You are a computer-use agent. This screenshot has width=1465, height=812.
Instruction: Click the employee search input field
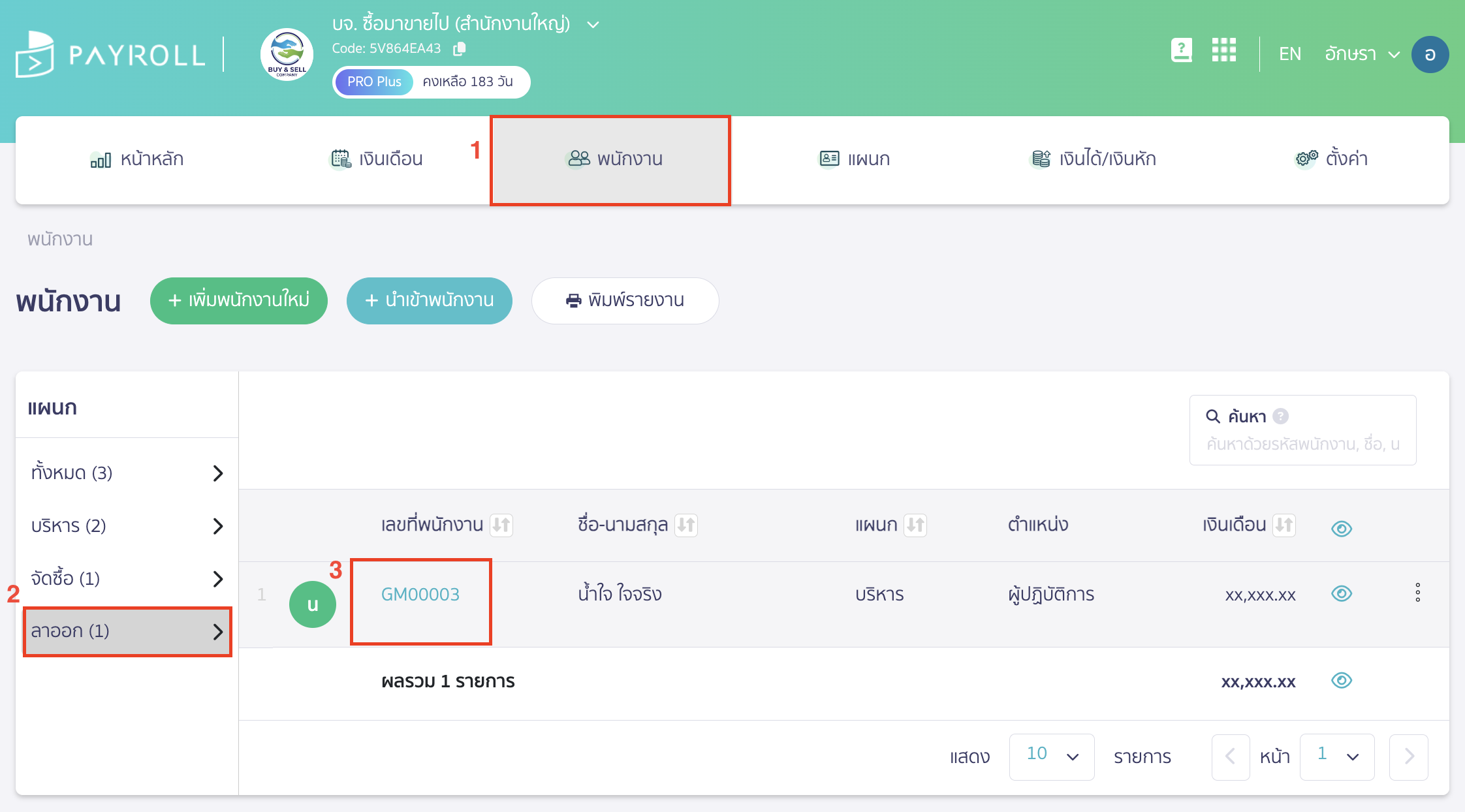(x=1302, y=445)
